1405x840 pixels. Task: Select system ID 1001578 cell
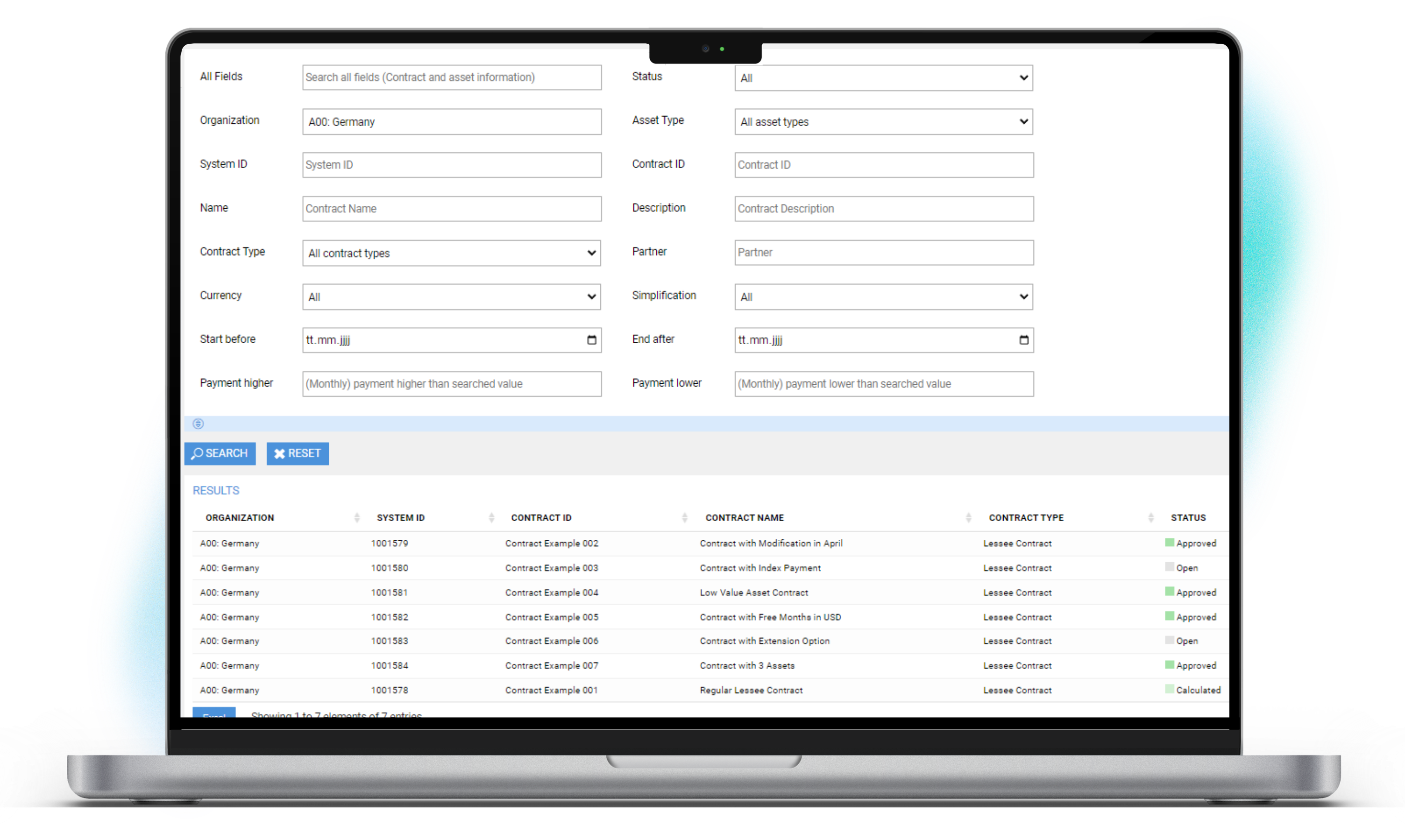[x=390, y=690]
